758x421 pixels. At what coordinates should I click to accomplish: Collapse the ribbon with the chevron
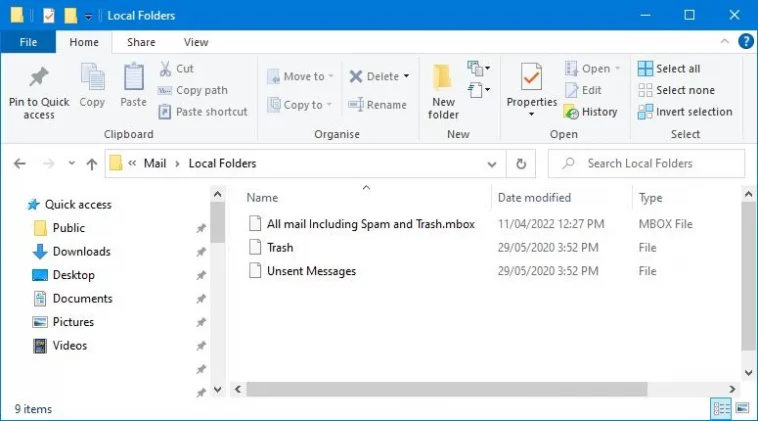pyautogui.click(x=725, y=42)
